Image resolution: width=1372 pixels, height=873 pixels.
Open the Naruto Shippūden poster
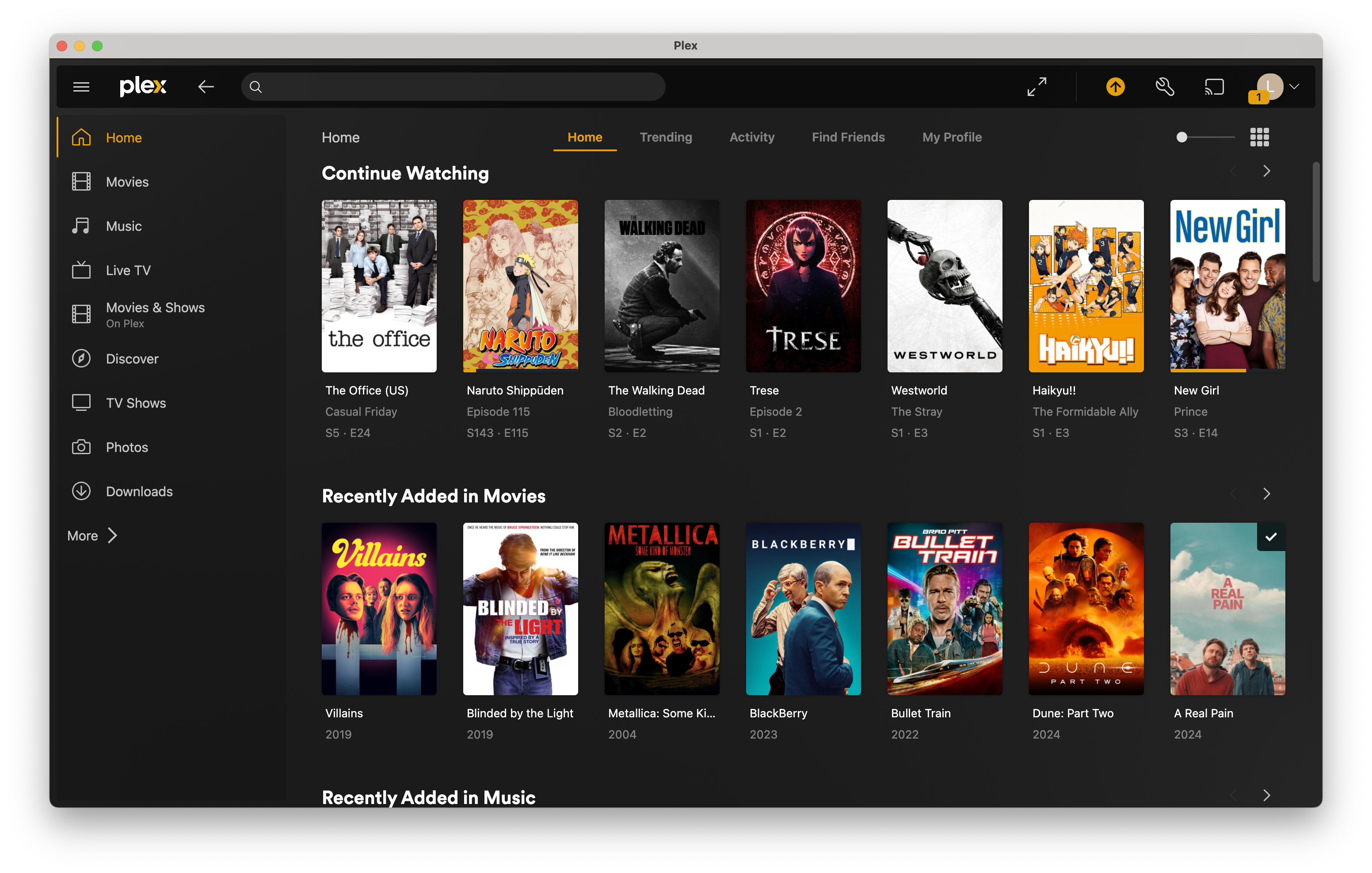tap(520, 286)
